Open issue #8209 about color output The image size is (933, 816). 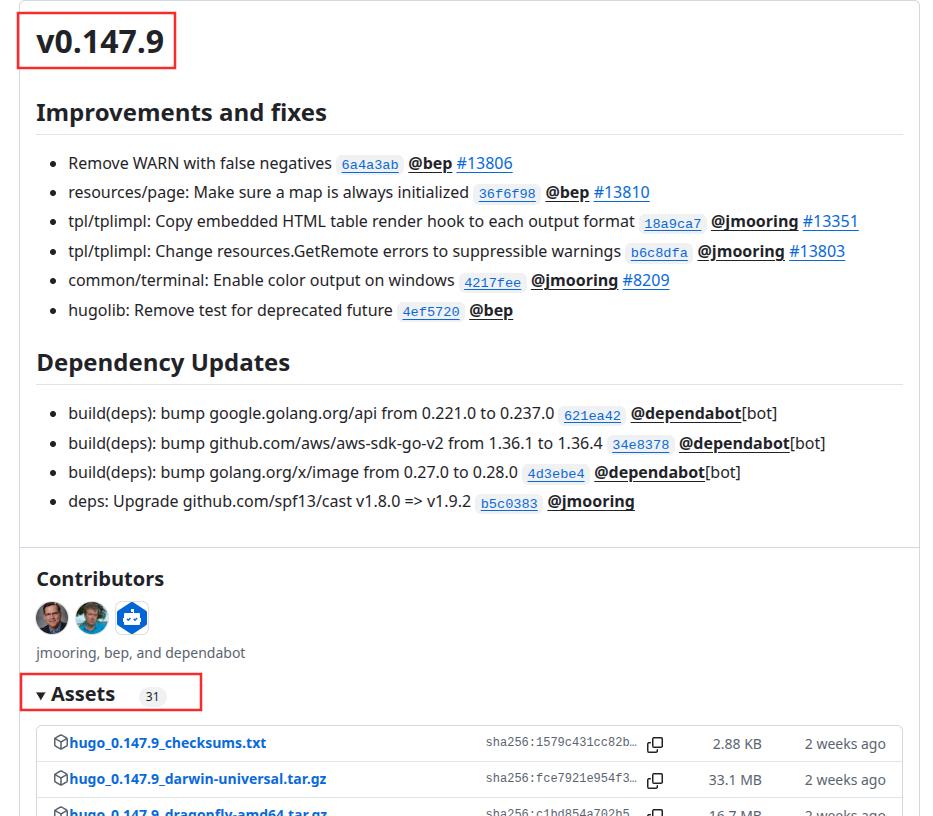pos(646,281)
